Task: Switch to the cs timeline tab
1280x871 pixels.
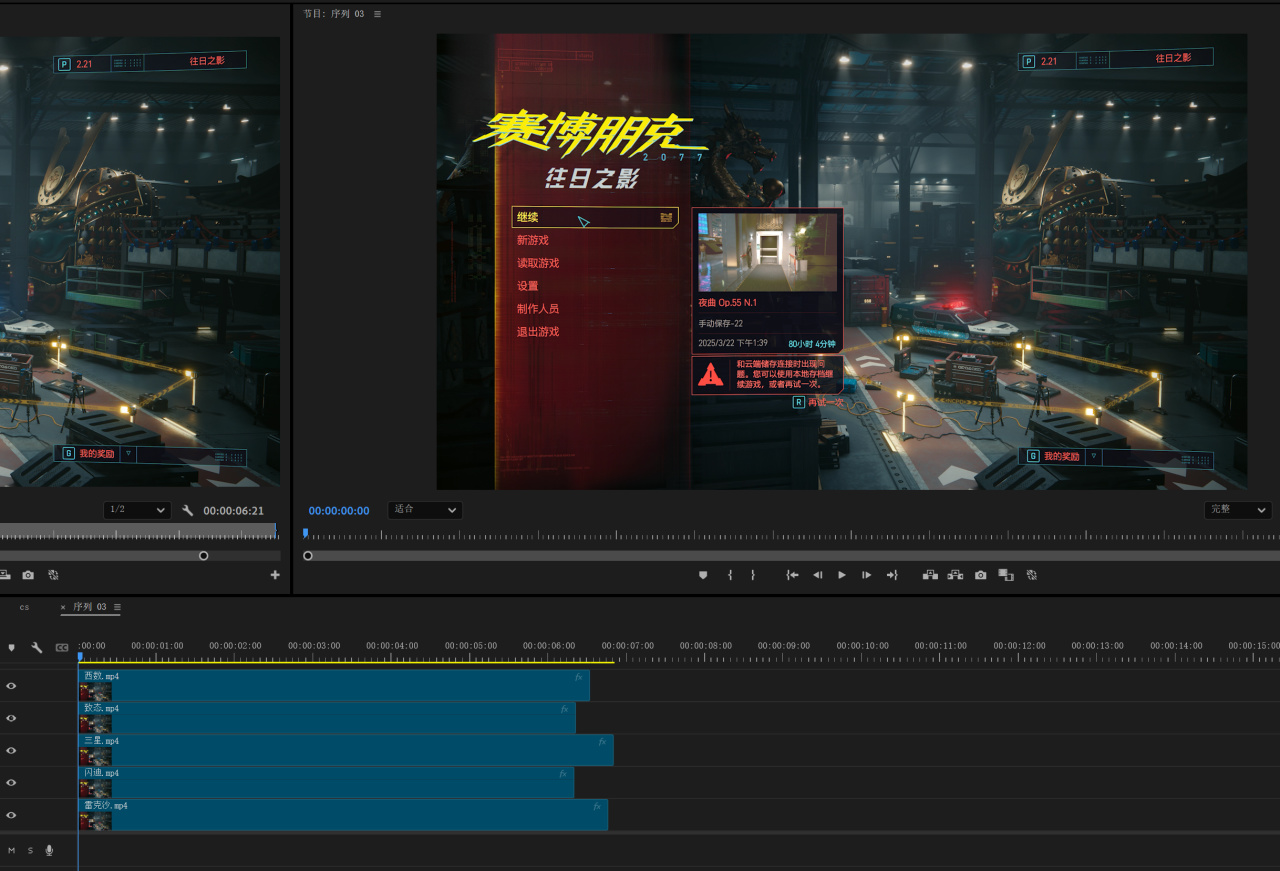Action: 25,607
